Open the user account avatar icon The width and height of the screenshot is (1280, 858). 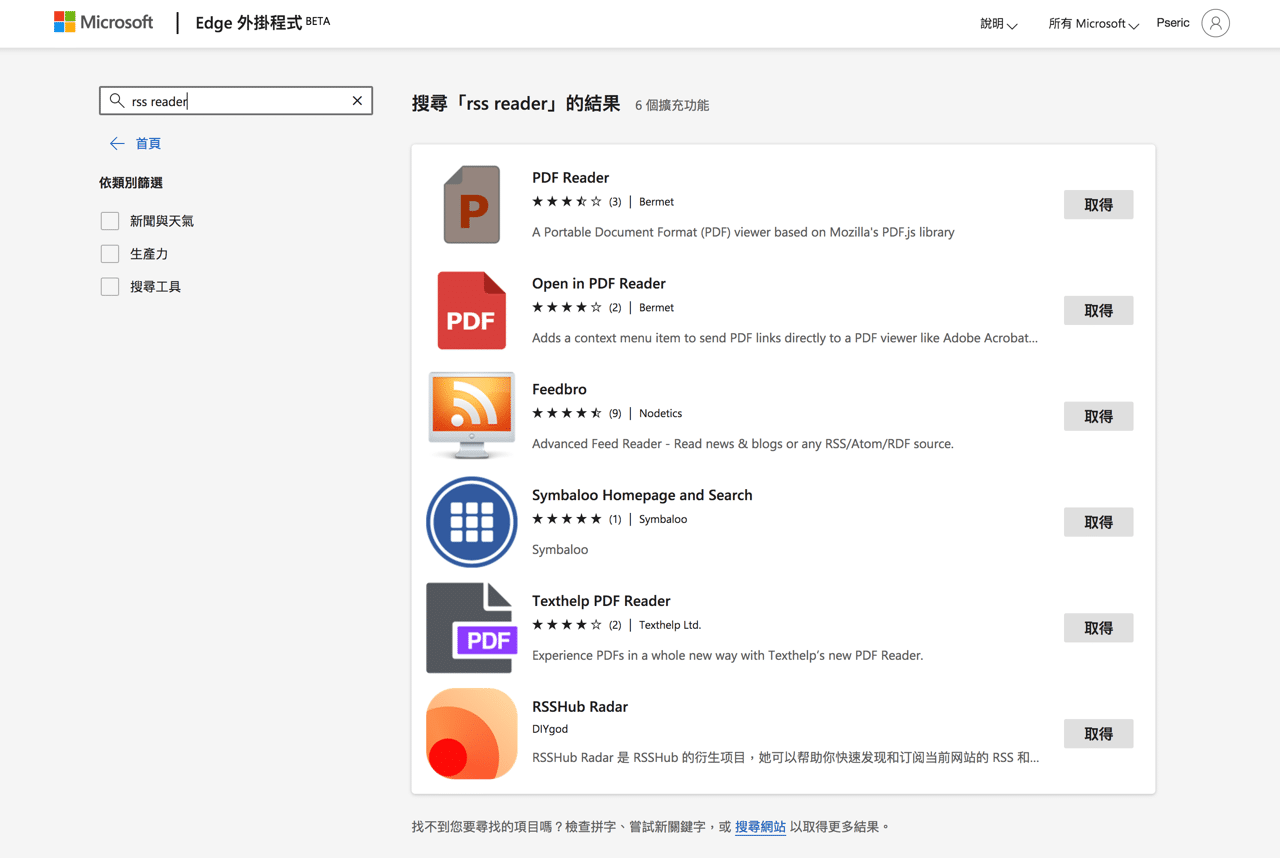point(1215,23)
